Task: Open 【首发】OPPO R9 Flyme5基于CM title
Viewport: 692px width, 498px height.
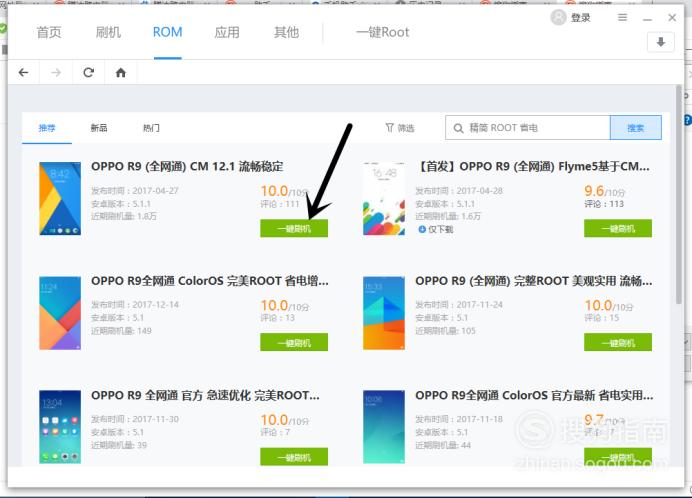Action: tap(533, 166)
